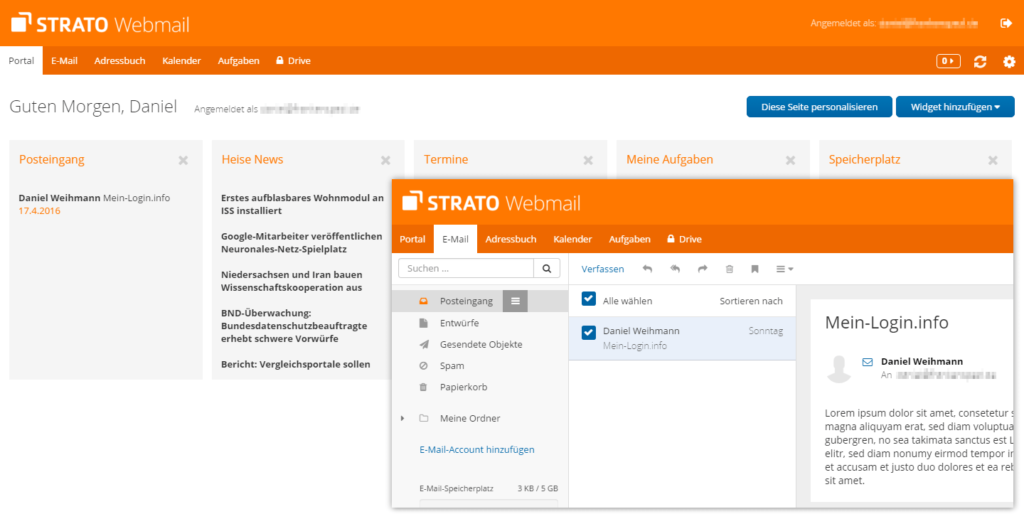1024x519 pixels.
Task: Open Kalender tab in back window
Action: [x=182, y=61]
